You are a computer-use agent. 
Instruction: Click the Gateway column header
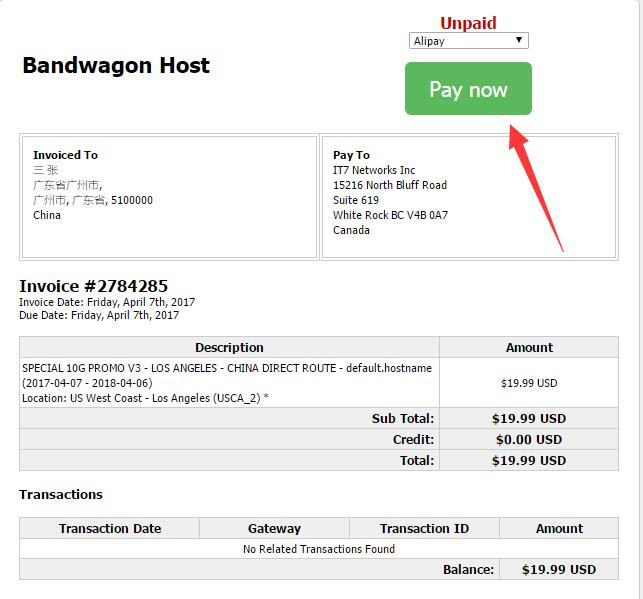click(x=274, y=528)
